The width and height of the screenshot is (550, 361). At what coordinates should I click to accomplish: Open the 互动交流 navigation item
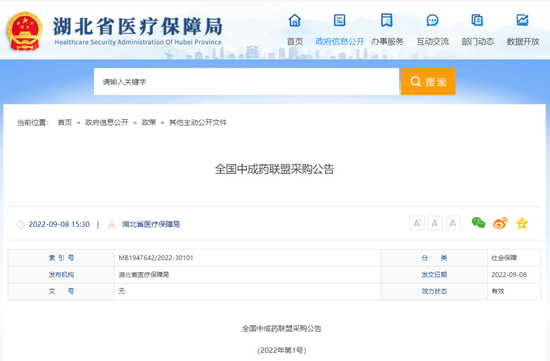coord(432,42)
